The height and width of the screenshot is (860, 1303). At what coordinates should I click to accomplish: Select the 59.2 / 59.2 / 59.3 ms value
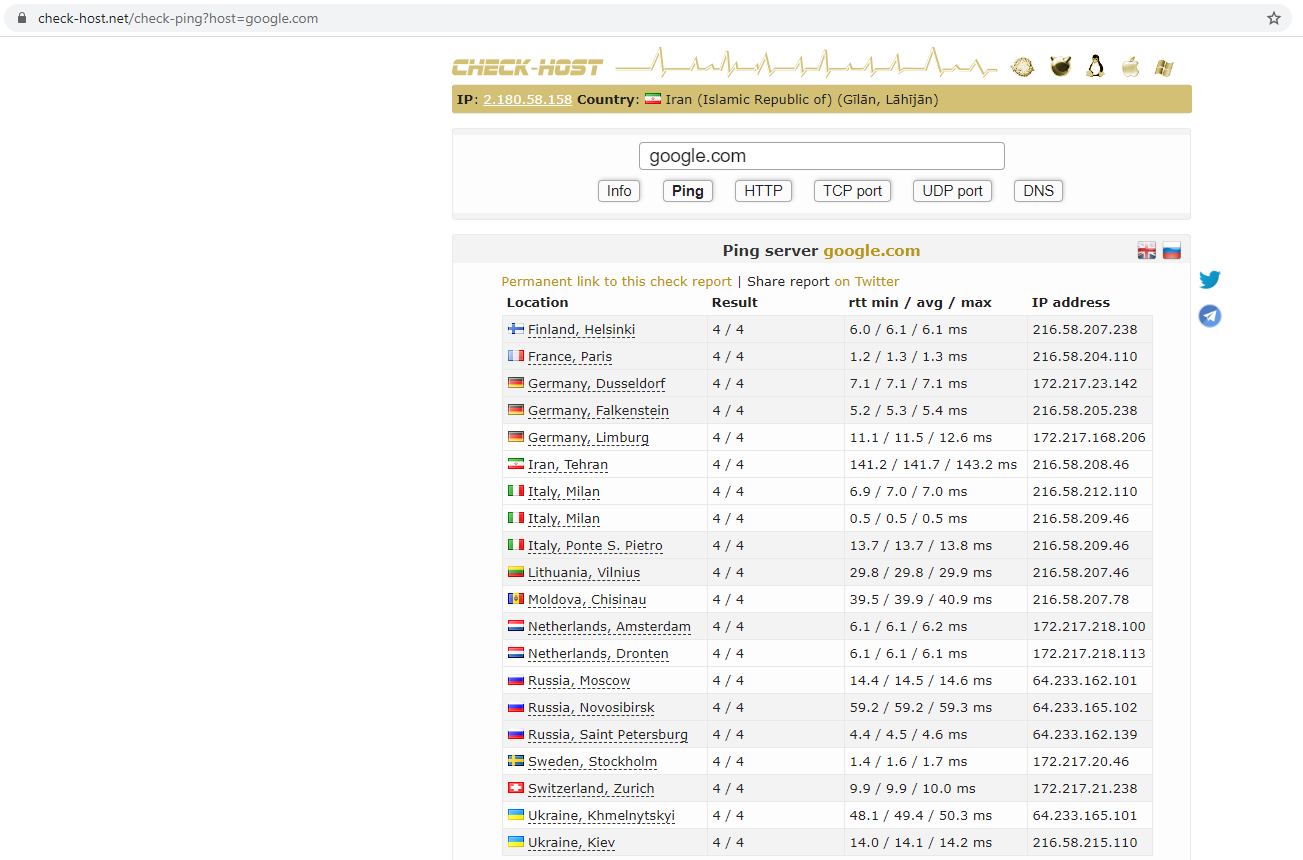click(x=920, y=707)
